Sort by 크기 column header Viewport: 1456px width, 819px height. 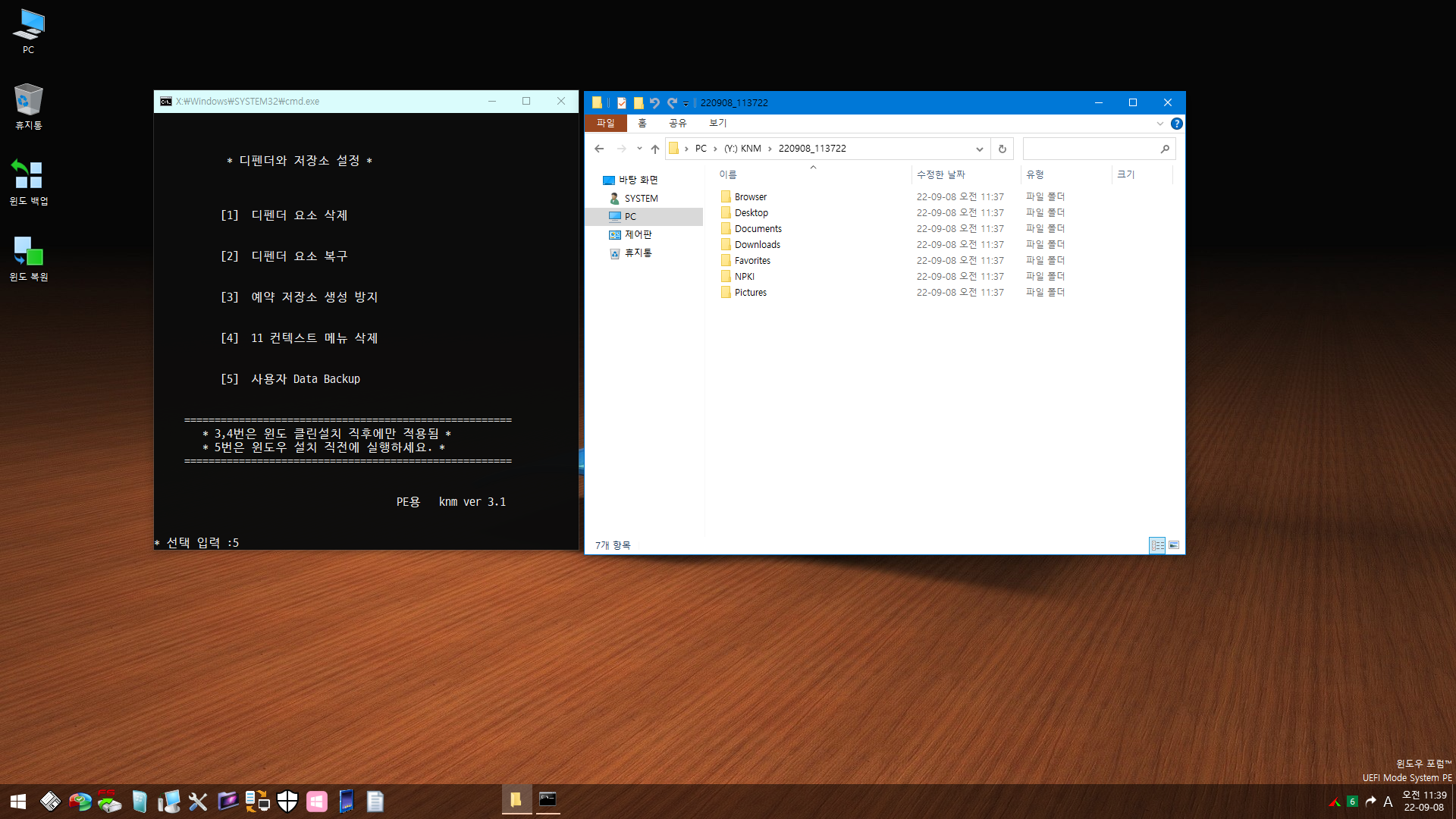pos(1142,174)
